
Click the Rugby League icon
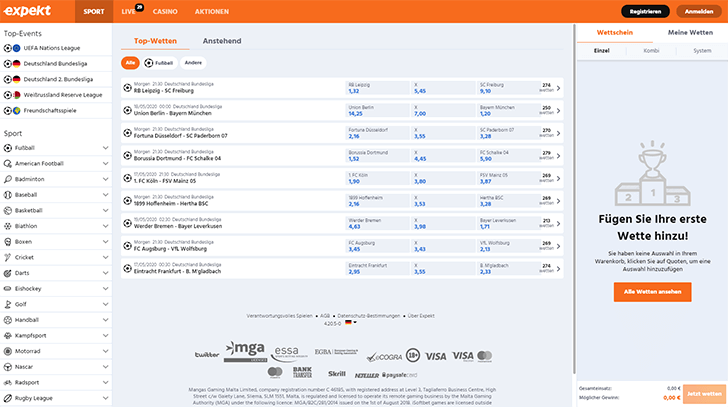[x=7, y=398]
